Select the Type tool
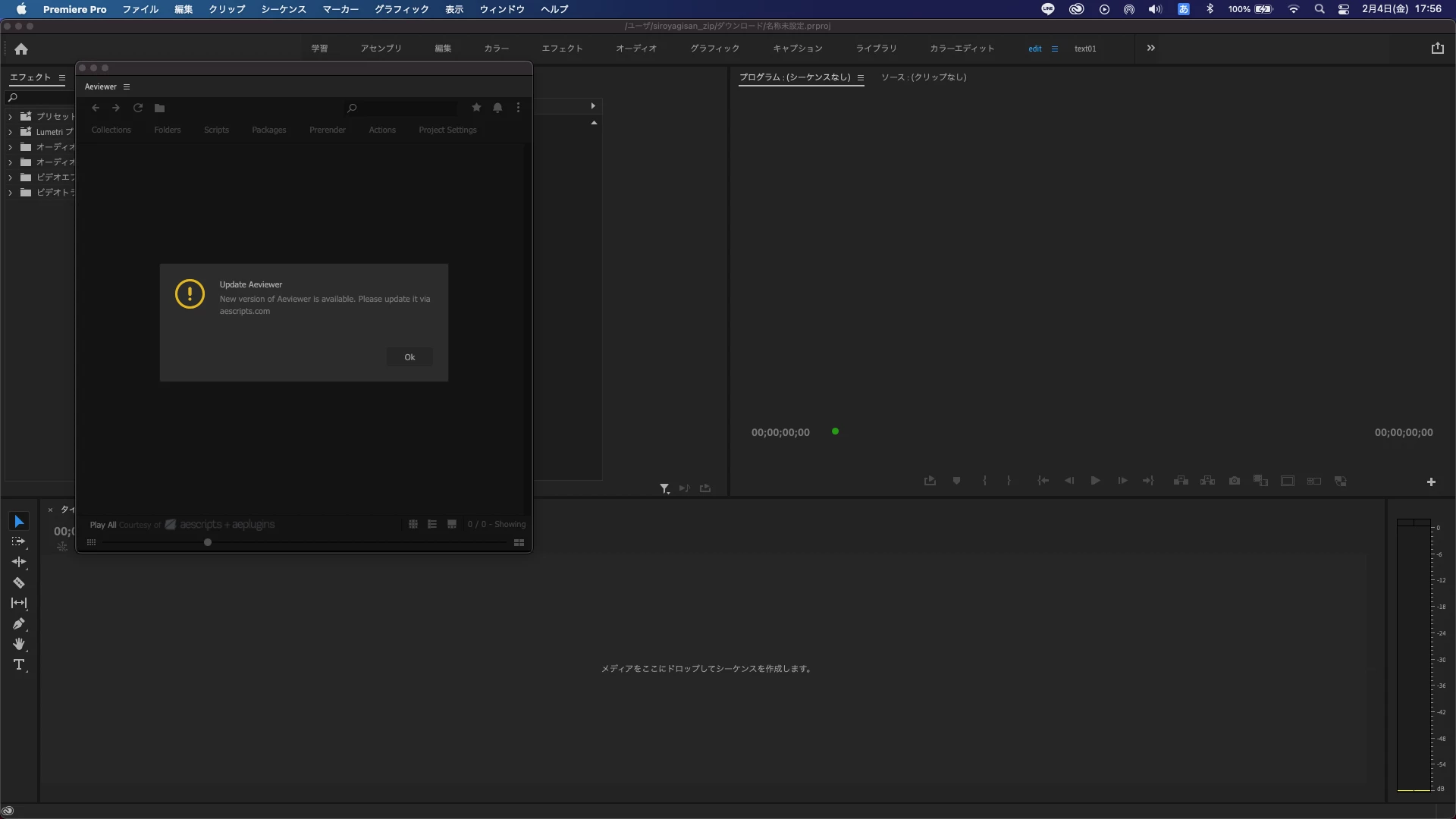1456x819 pixels. click(19, 665)
